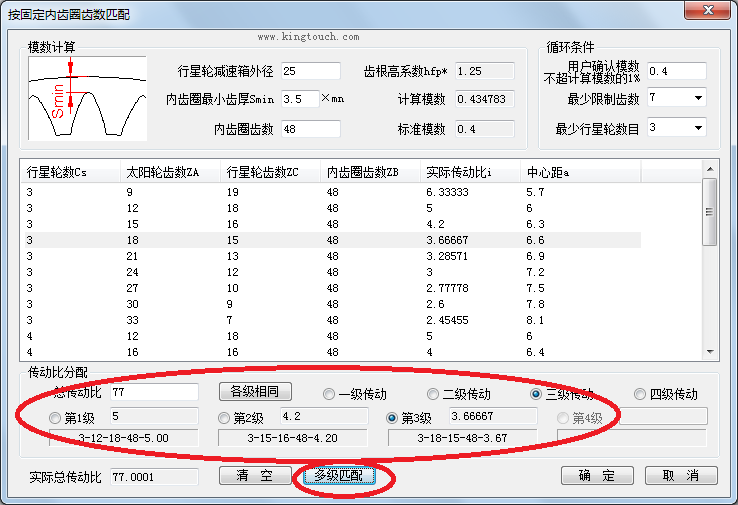
Task: Confirm with the 确定 button
Action: (x=597, y=475)
